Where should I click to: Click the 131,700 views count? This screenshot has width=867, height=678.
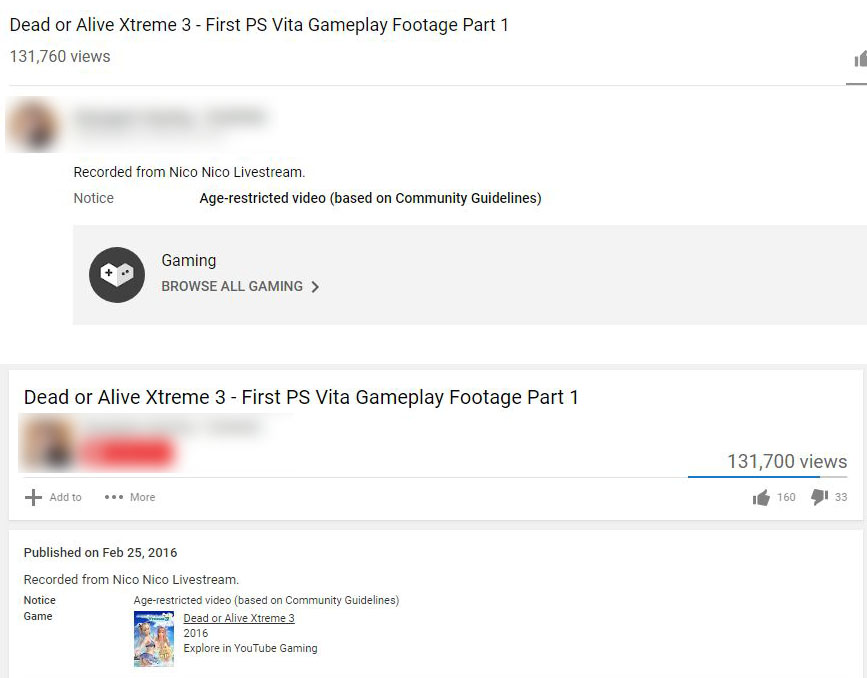coord(787,461)
